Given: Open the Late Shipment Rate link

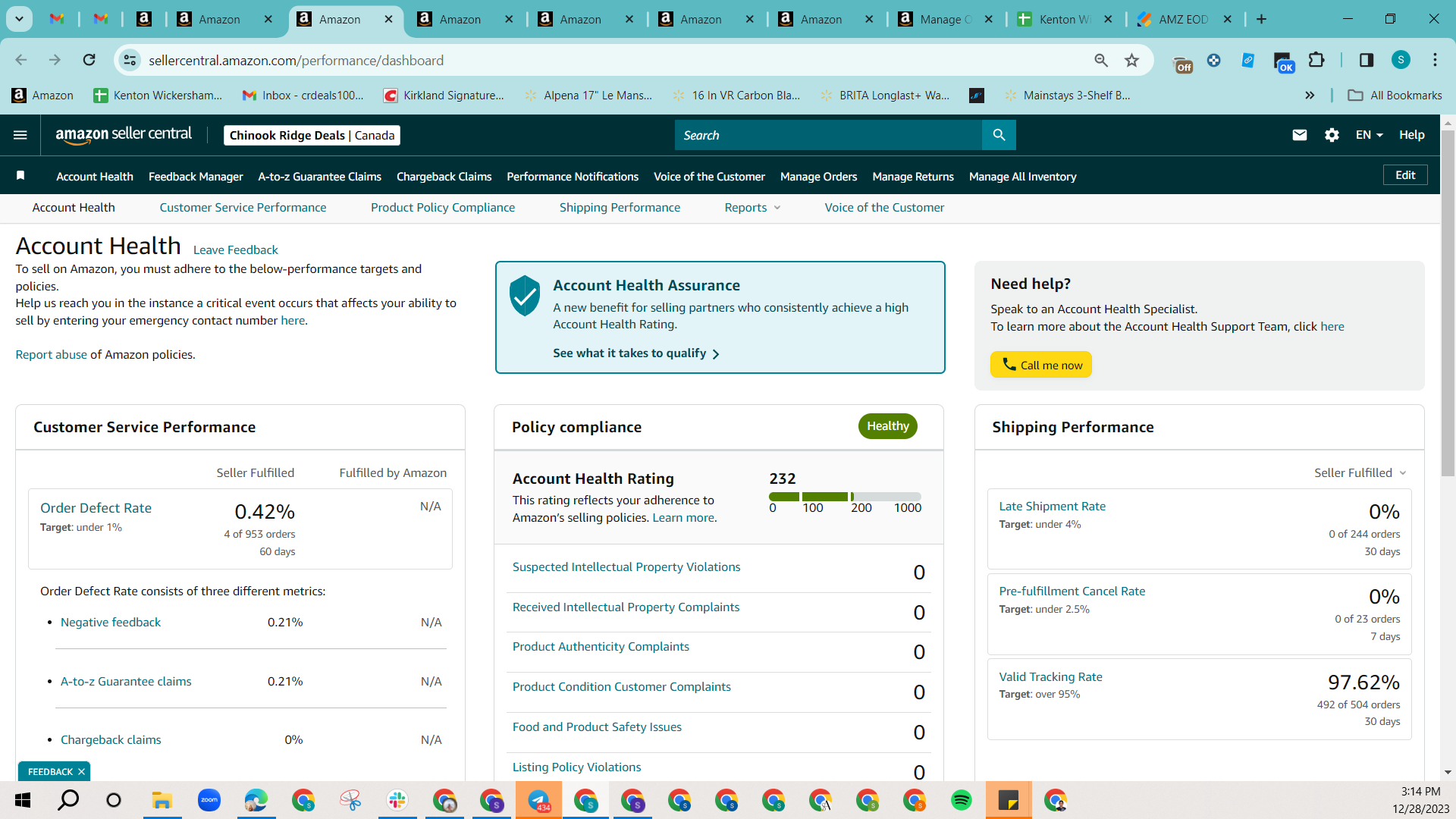Looking at the screenshot, I should (1052, 507).
